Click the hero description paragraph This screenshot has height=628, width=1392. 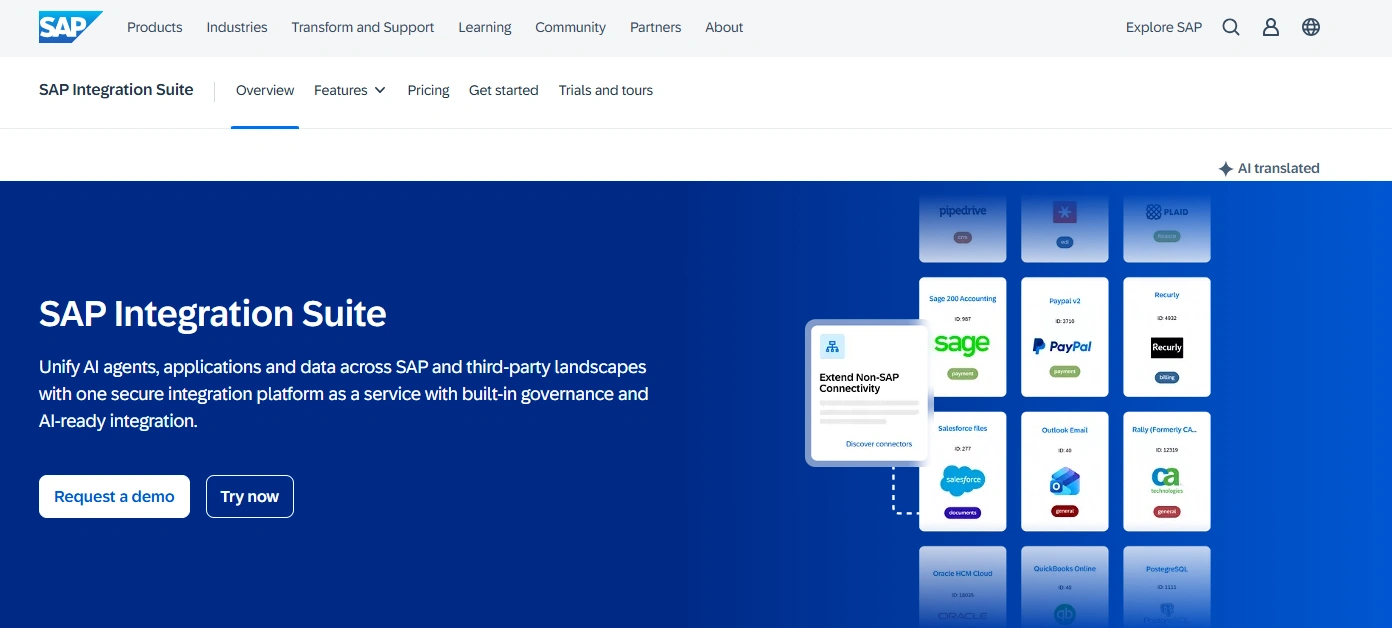(344, 394)
